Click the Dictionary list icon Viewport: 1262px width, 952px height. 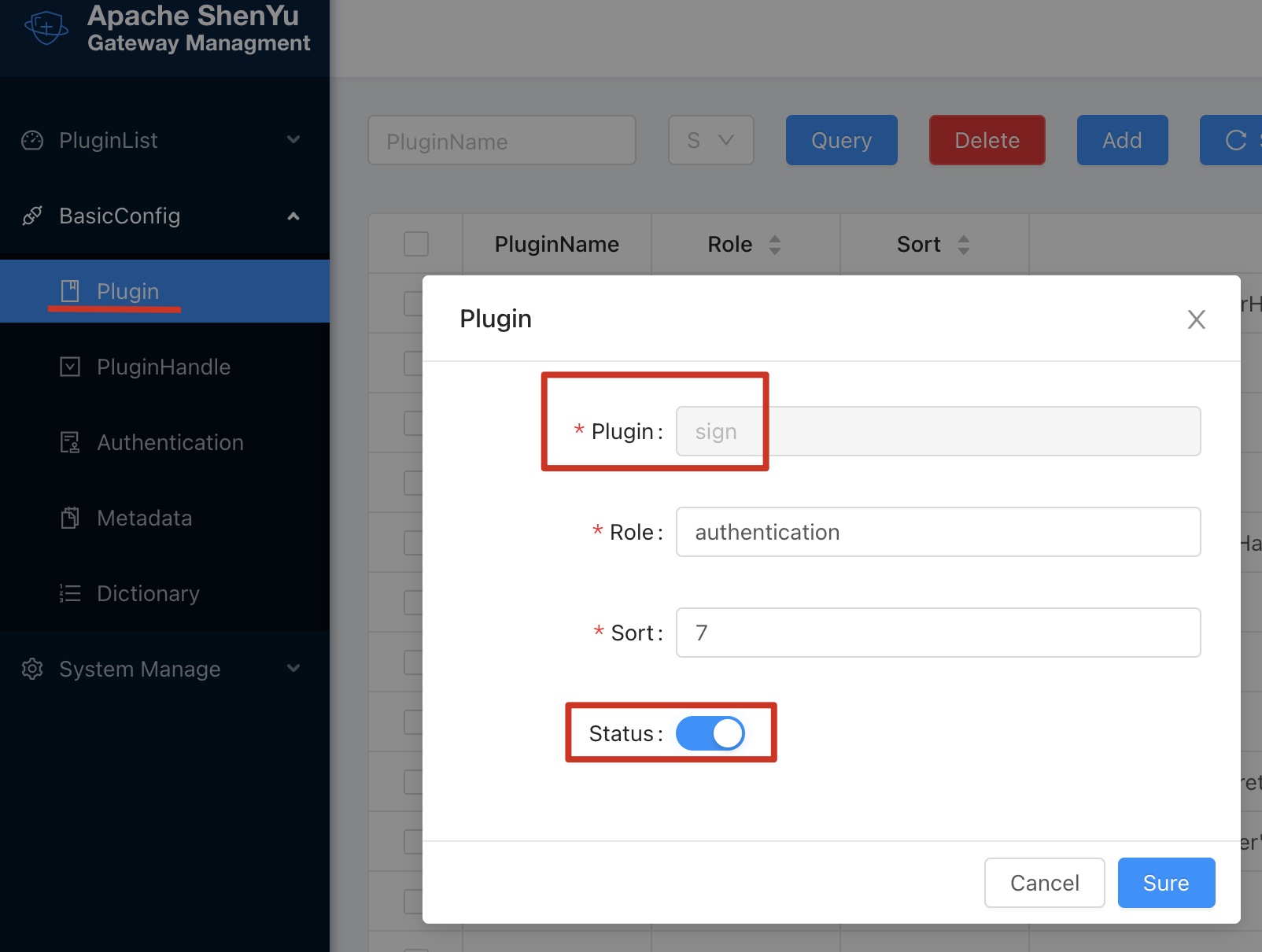70,593
